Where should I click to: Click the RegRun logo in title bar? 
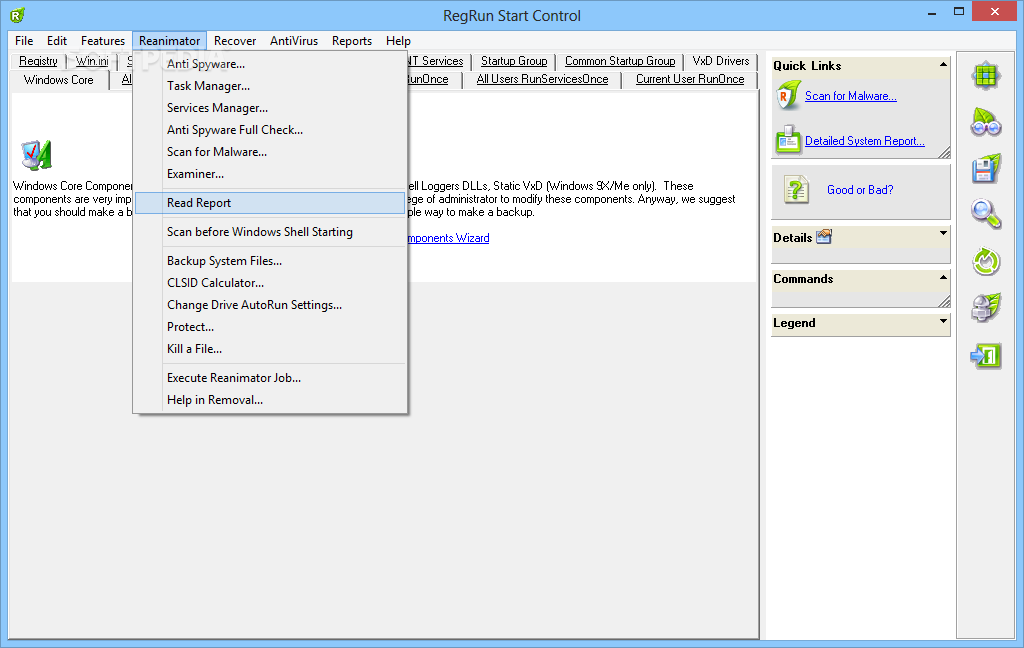click(x=18, y=14)
